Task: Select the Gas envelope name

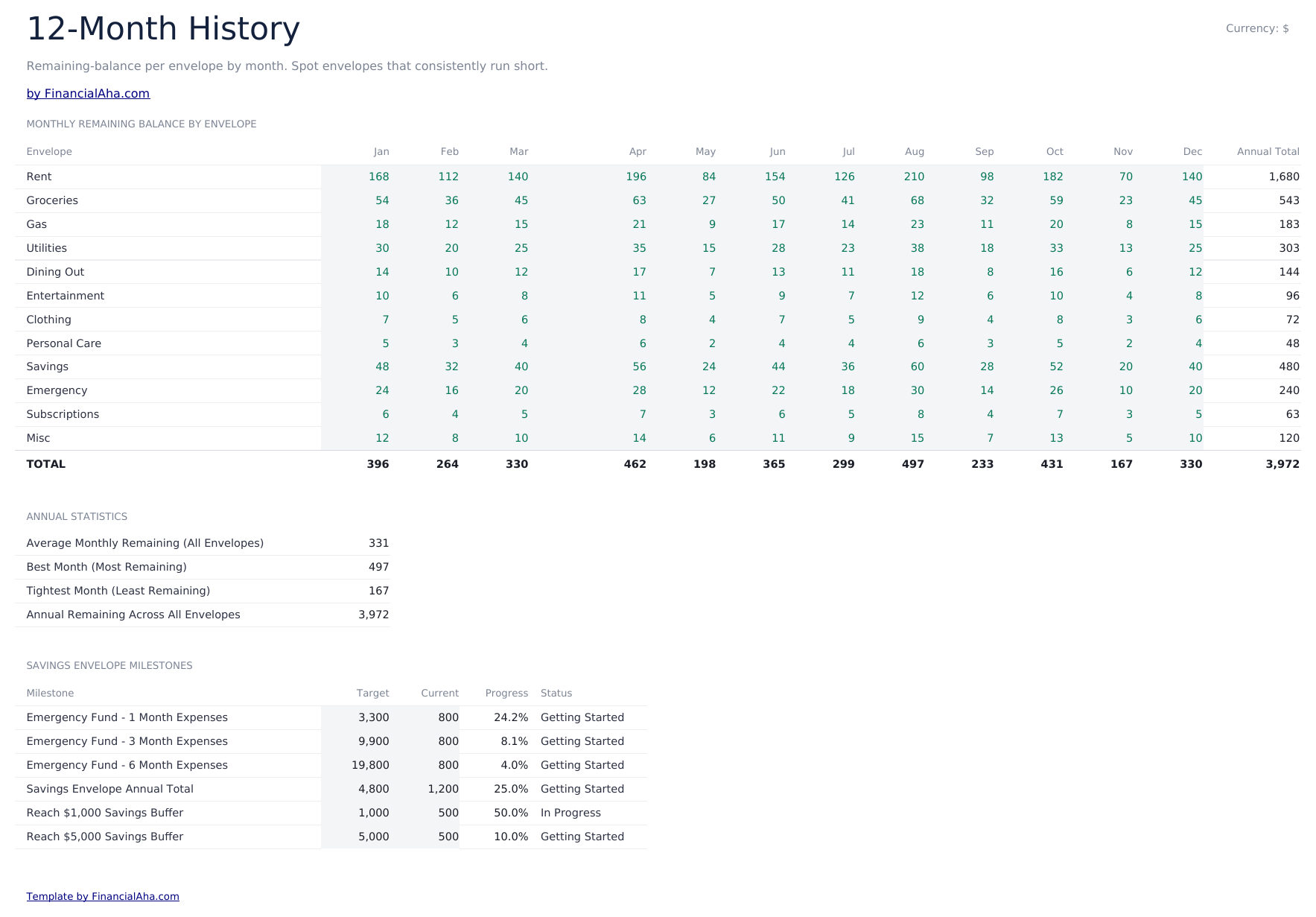Action: tap(36, 224)
